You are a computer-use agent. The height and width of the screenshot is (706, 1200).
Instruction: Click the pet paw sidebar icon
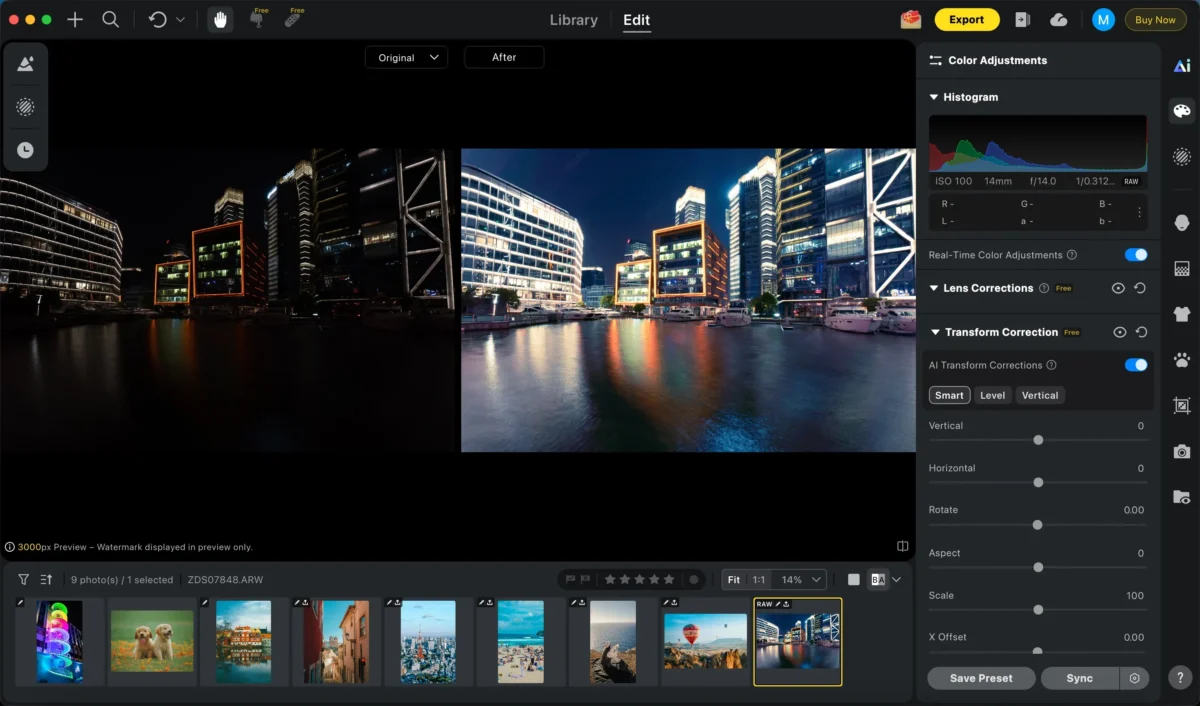coord(1182,359)
